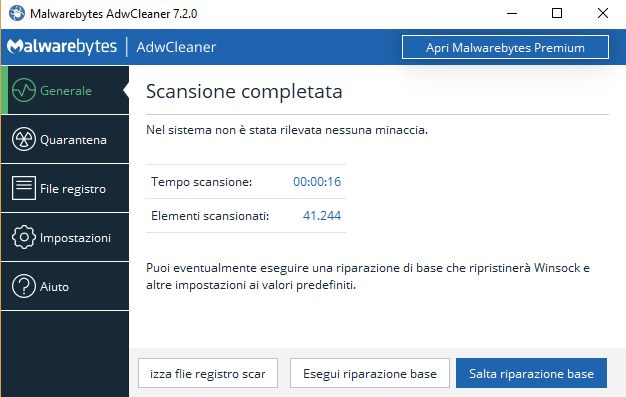
Task: Maximize the AdwCleaner window
Action: [557, 14]
